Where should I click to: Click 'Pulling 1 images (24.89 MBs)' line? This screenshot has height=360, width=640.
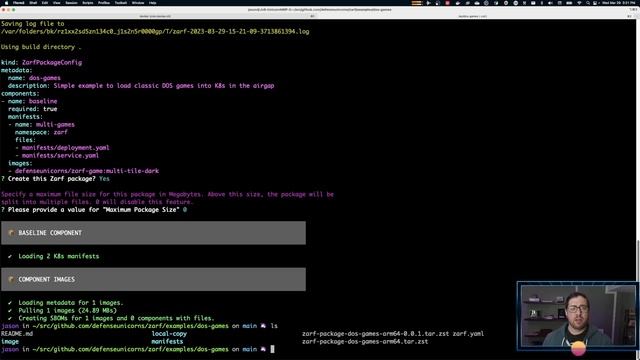(x=62, y=311)
